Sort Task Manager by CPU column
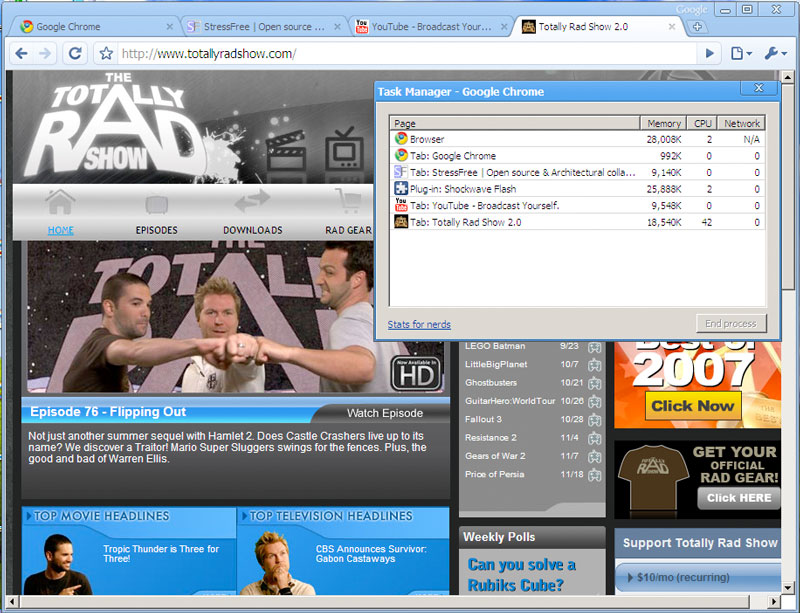The image size is (800, 613). [x=702, y=123]
